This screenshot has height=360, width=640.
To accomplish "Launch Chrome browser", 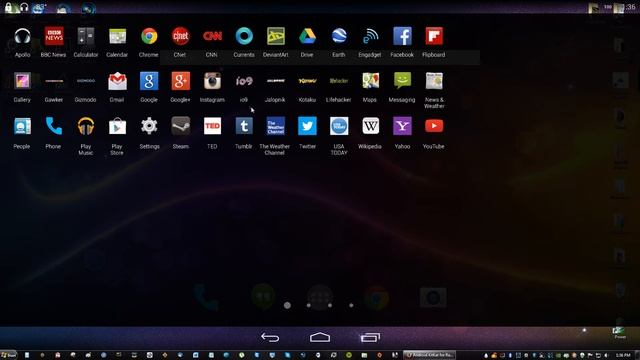I will pos(149,36).
